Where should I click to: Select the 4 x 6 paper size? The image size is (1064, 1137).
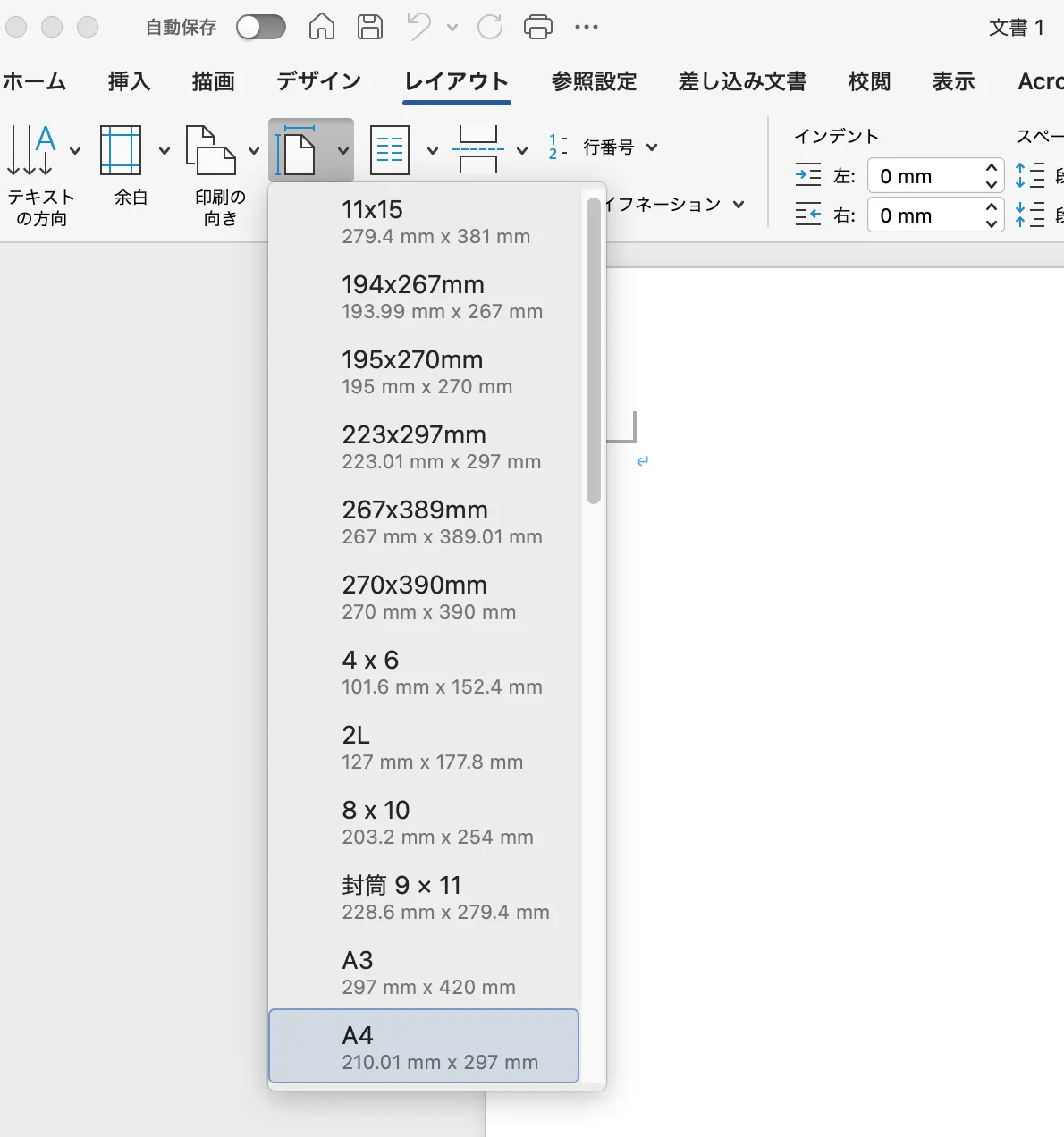click(425, 672)
